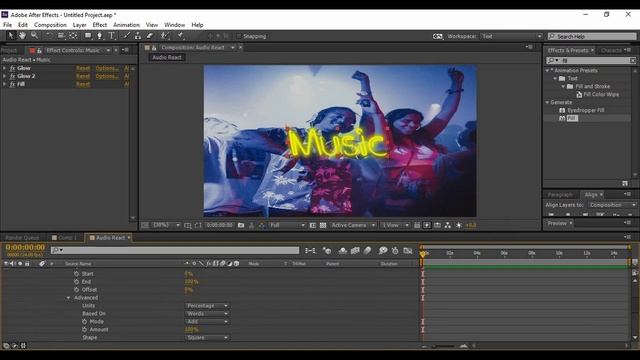
Task: Select Fill Color Wipe preset
Action: tap(601, 94)
